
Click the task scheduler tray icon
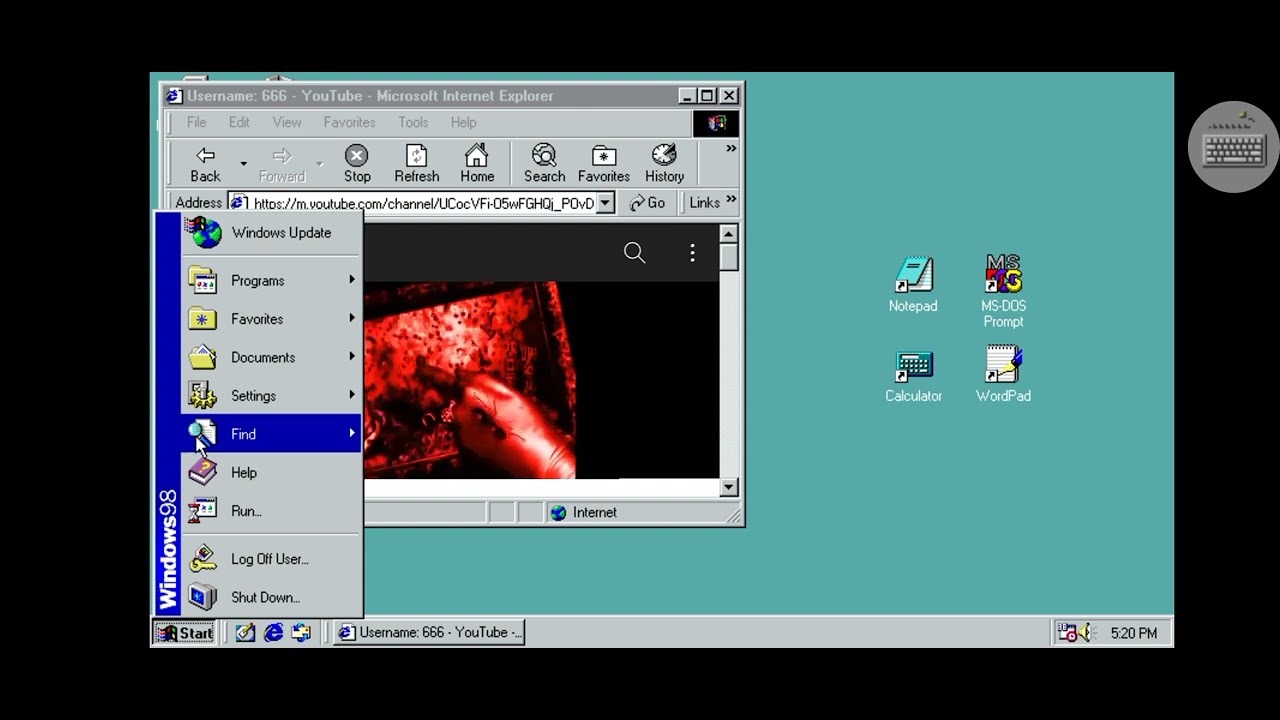point(1068,632)
